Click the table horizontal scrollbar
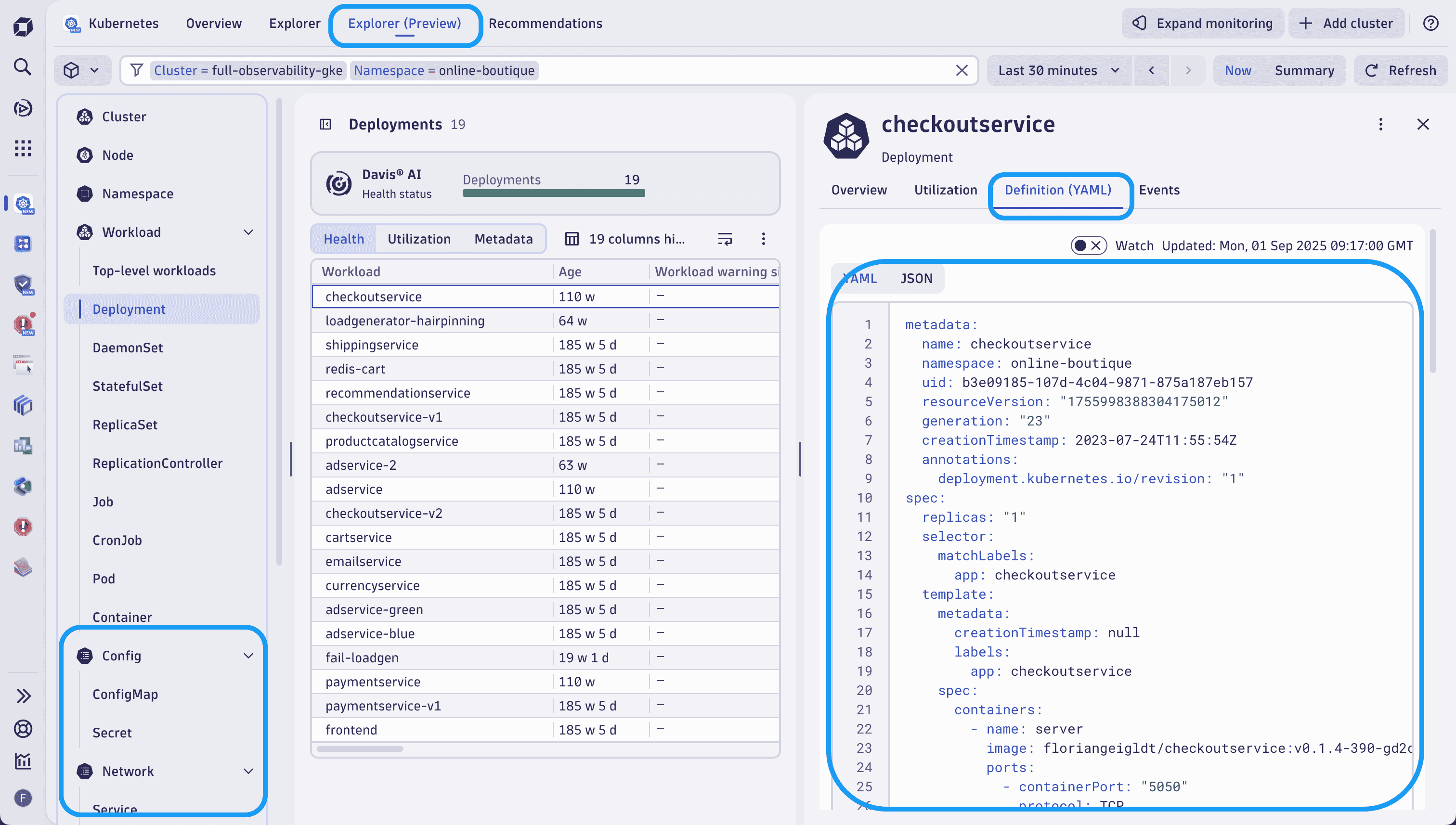1456x825 pixels. pyautogui.click(x=361, y=749)
